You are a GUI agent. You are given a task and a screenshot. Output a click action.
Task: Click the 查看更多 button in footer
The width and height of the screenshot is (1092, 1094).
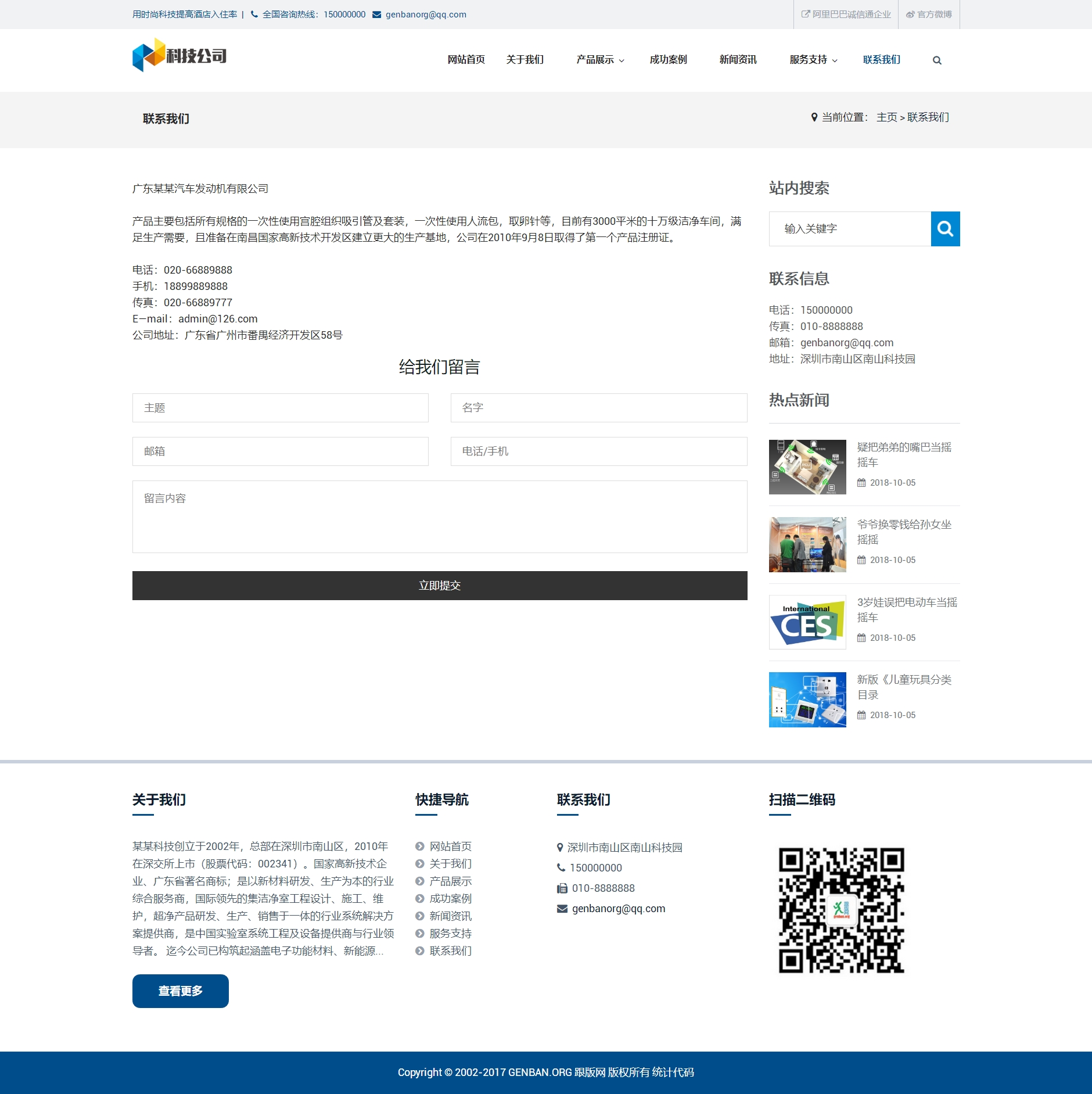[180, 991]
